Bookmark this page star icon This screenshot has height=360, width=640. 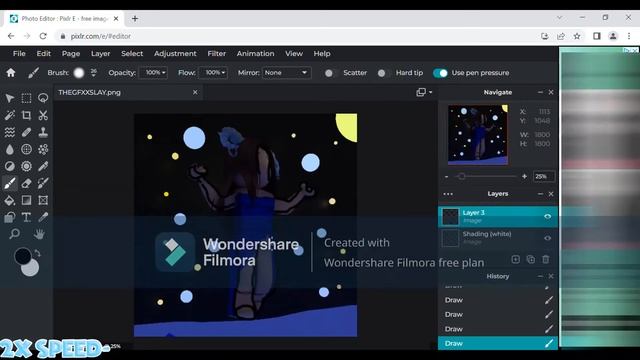577,36
